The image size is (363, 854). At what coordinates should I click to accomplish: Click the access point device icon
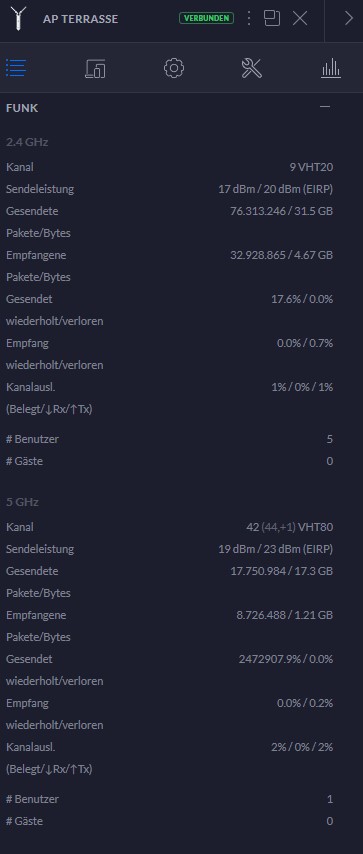point(19,18)
